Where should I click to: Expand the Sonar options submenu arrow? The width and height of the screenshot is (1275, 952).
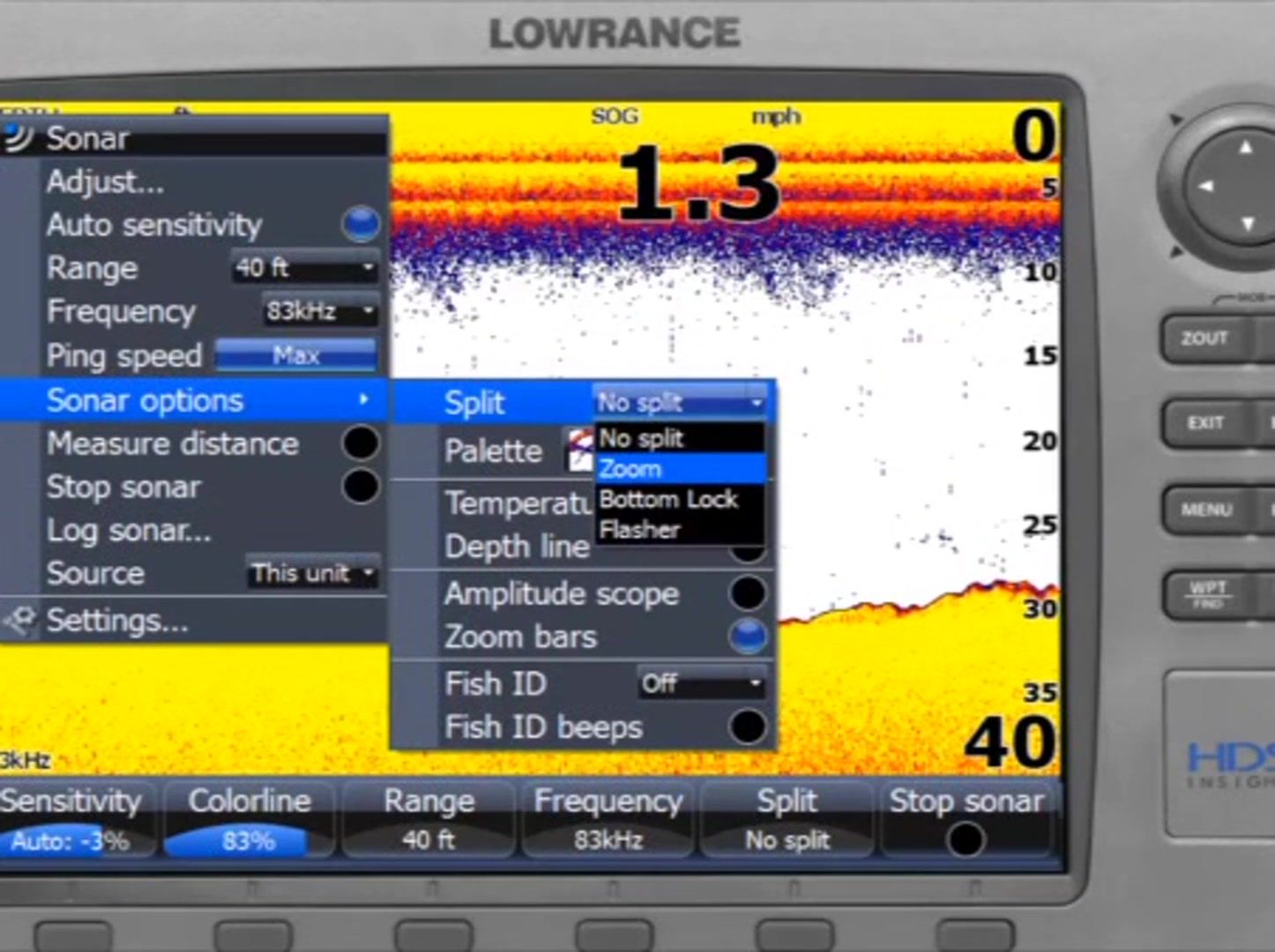coord(363,399)
